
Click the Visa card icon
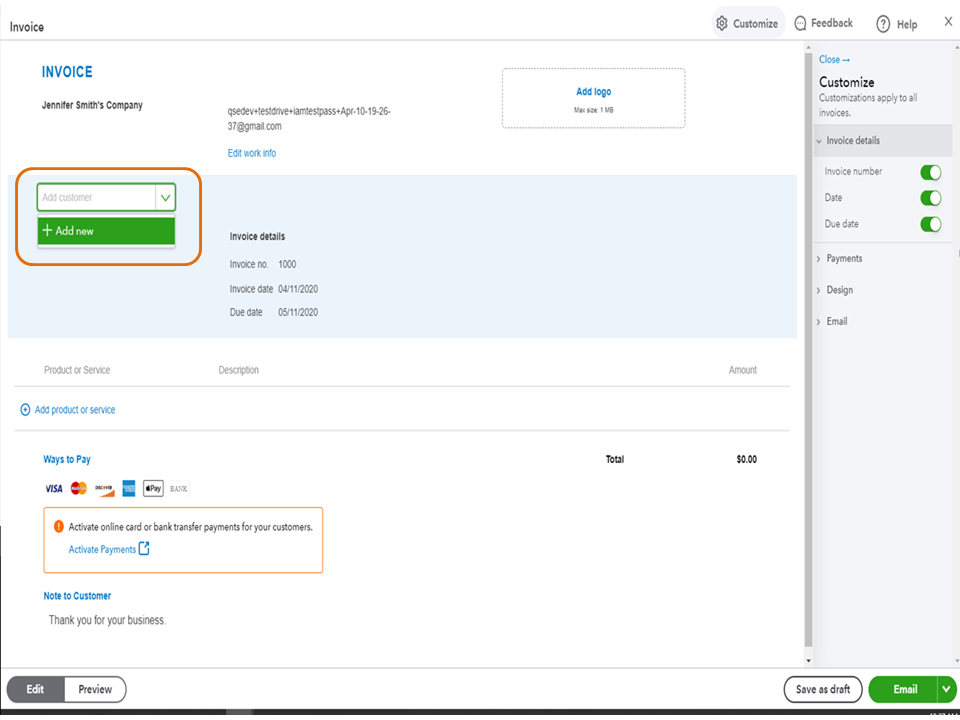[x=54, y=489]
